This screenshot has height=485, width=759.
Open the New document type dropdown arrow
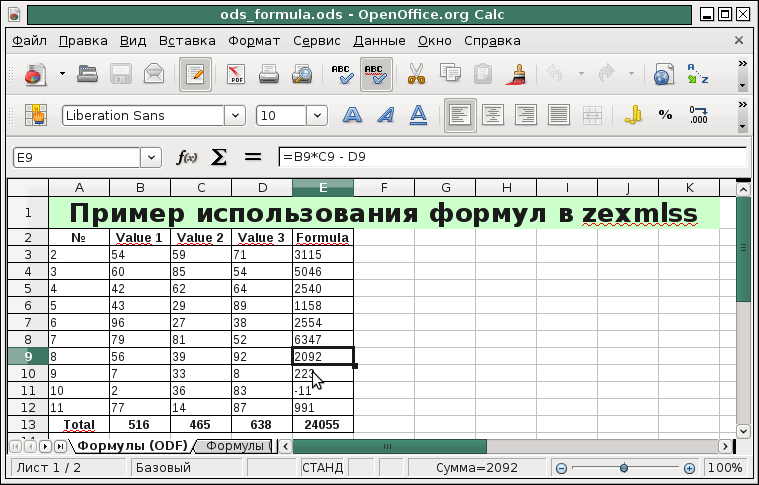pos(62,74)
